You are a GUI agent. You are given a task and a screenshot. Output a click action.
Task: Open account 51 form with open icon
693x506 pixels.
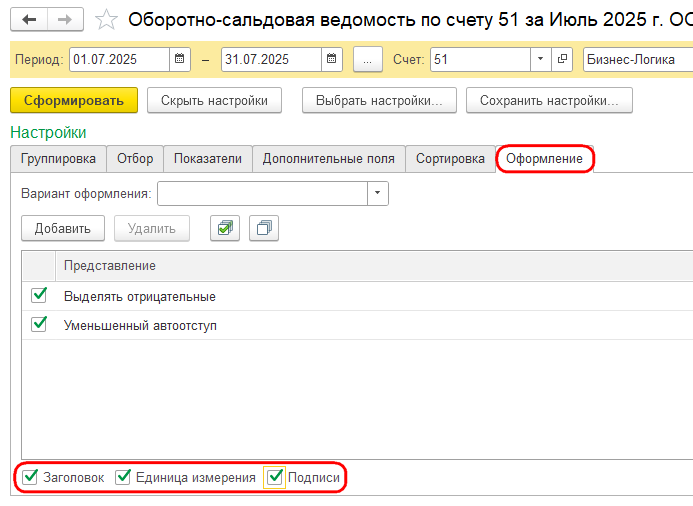click(562, 59)
